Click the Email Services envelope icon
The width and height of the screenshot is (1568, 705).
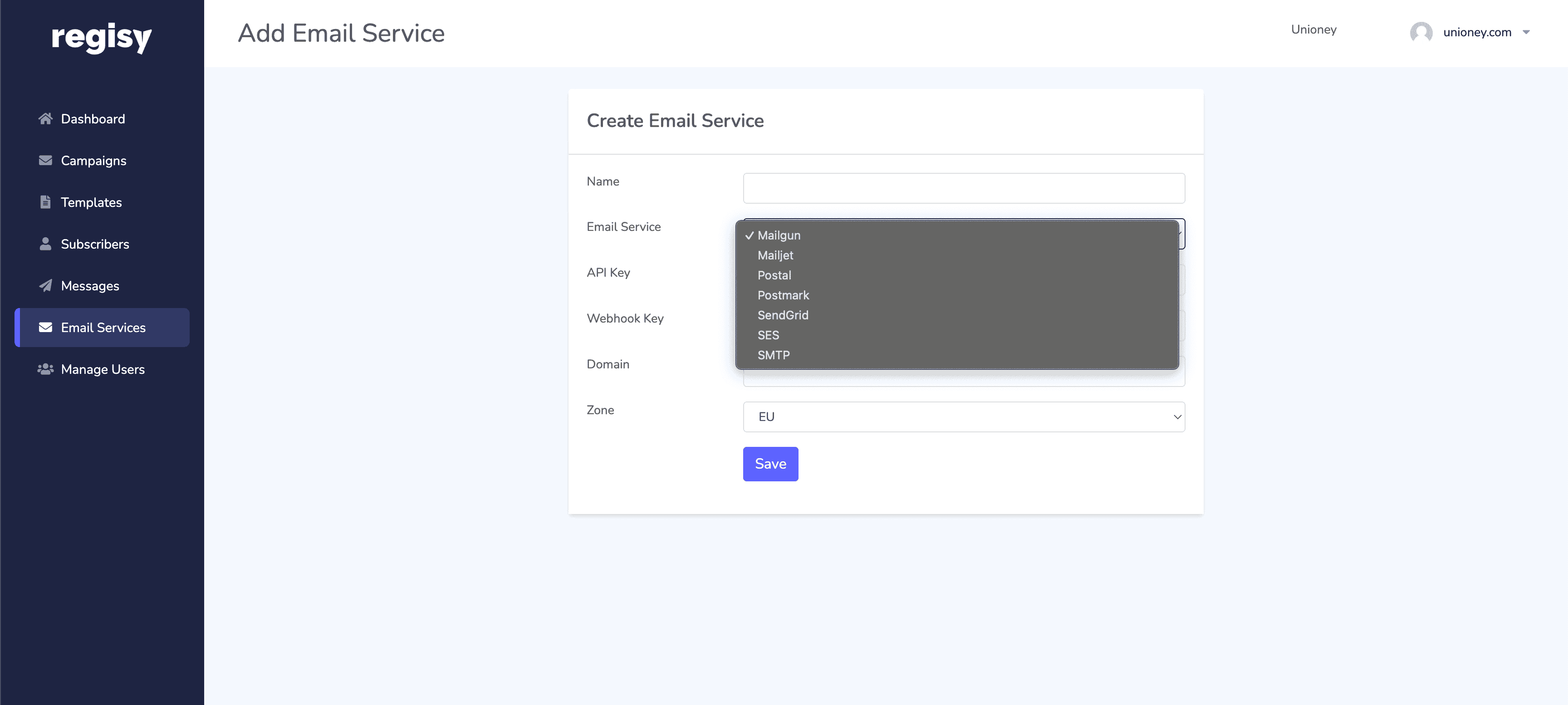[45, 328]
